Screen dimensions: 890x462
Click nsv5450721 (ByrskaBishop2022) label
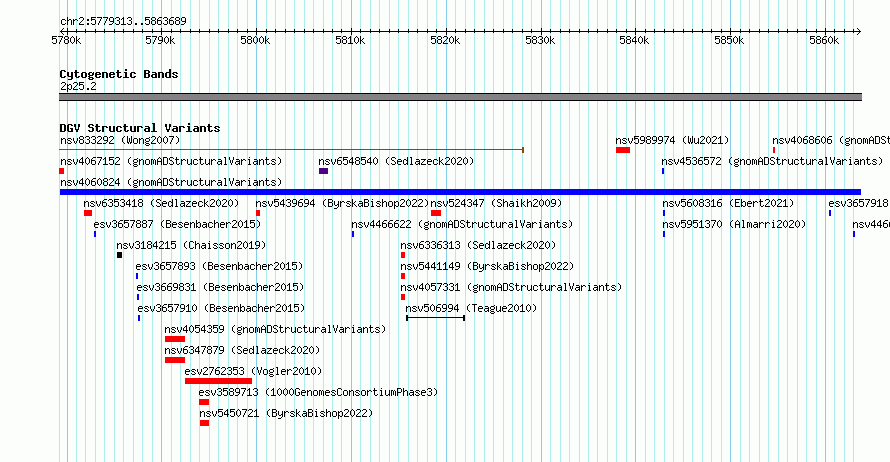click(x=286, y=413)
